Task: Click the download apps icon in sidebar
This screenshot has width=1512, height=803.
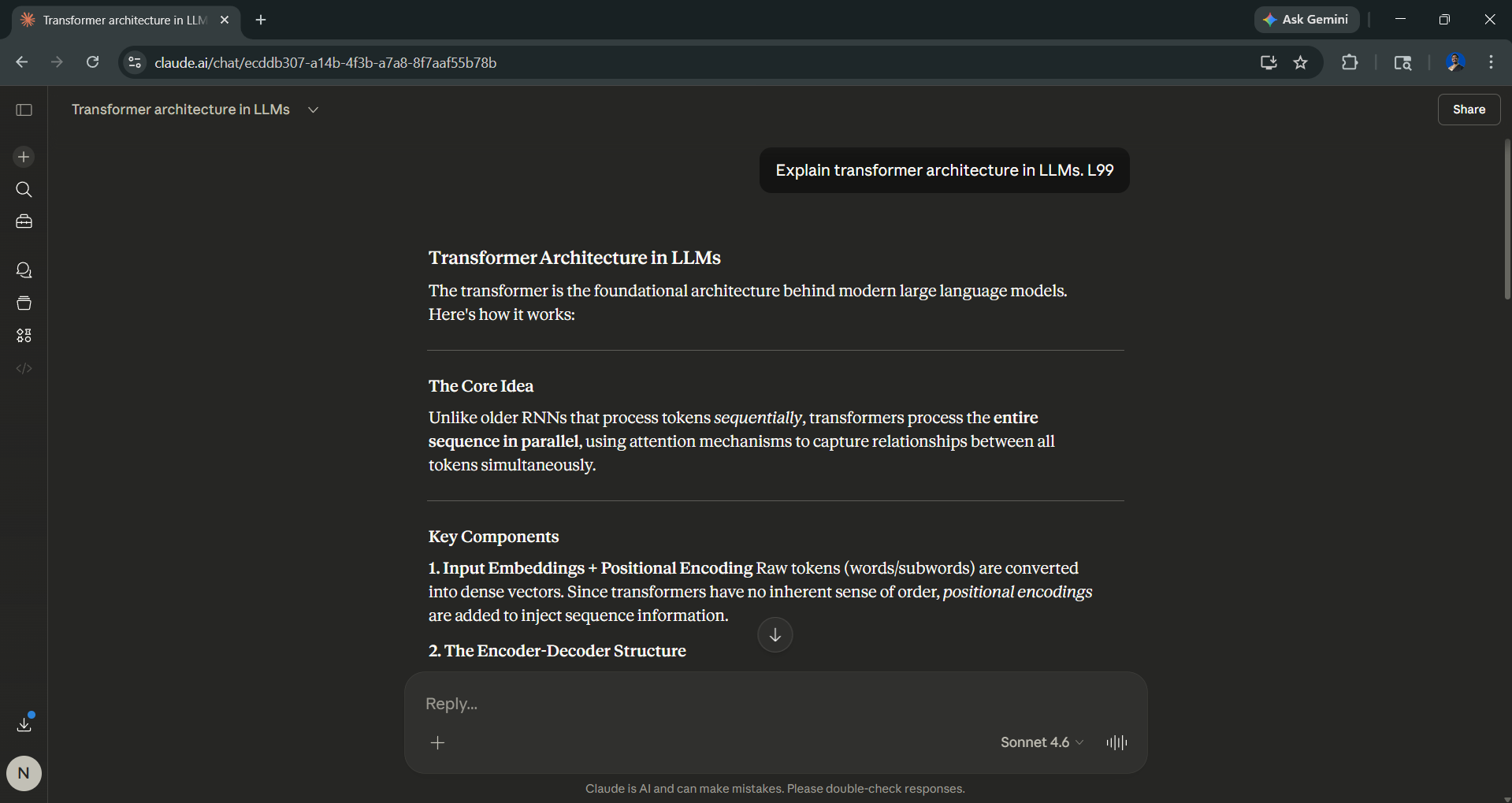Action: coord(24,723)
